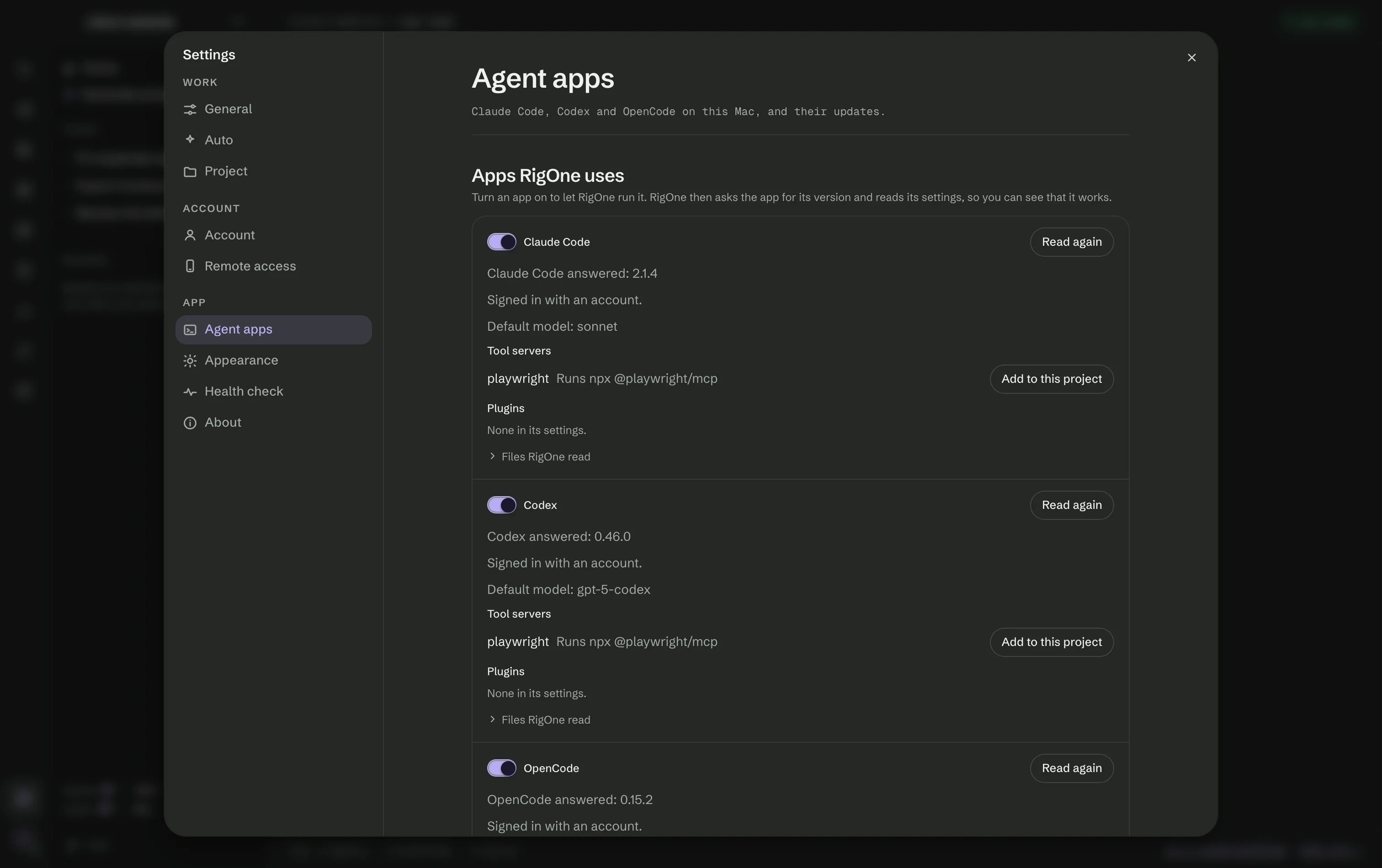Click the Health check pulse icon
The image size is (1382, 868).
[x=190, y=392]
